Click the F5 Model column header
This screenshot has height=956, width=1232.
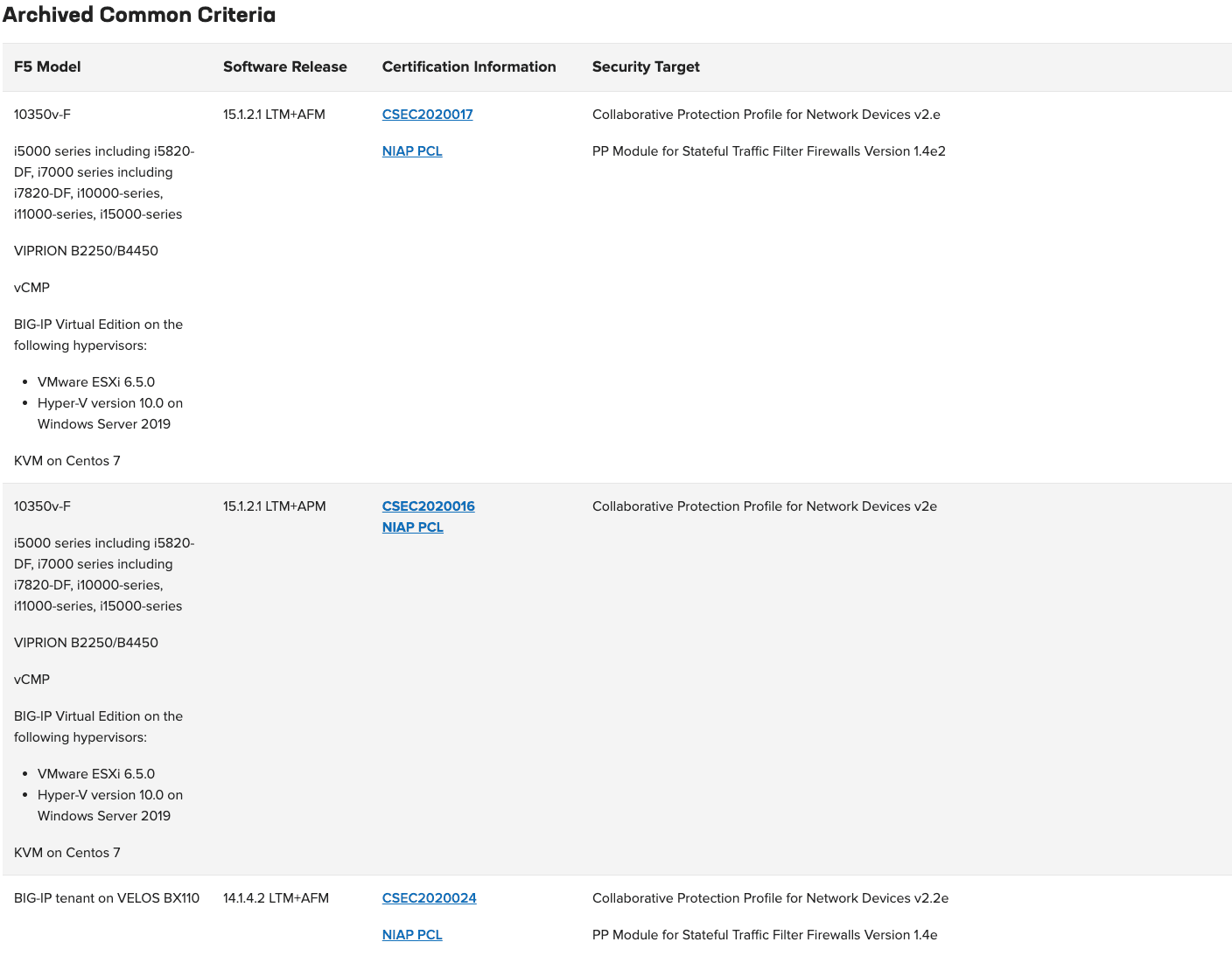(47, 66)
